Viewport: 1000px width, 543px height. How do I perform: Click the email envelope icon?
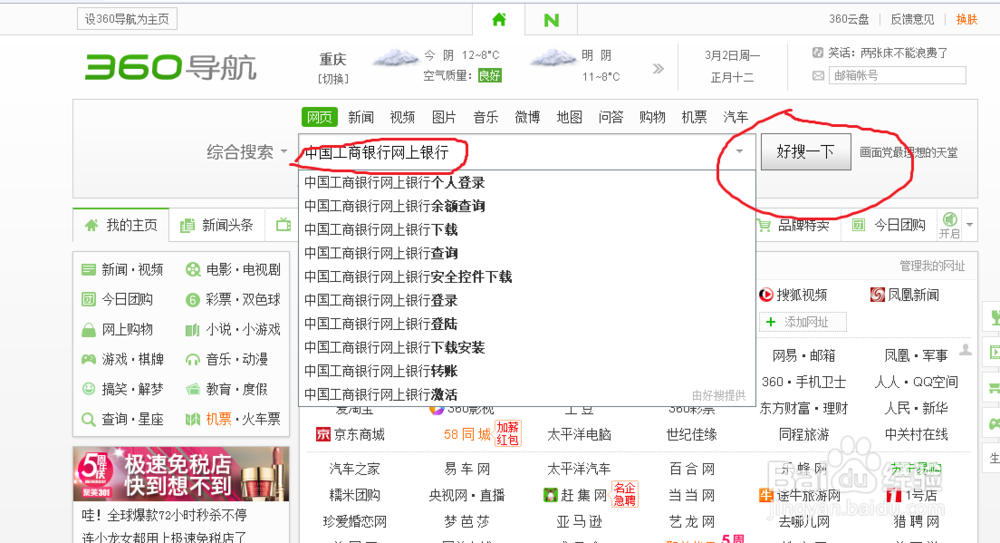(818, 76)
